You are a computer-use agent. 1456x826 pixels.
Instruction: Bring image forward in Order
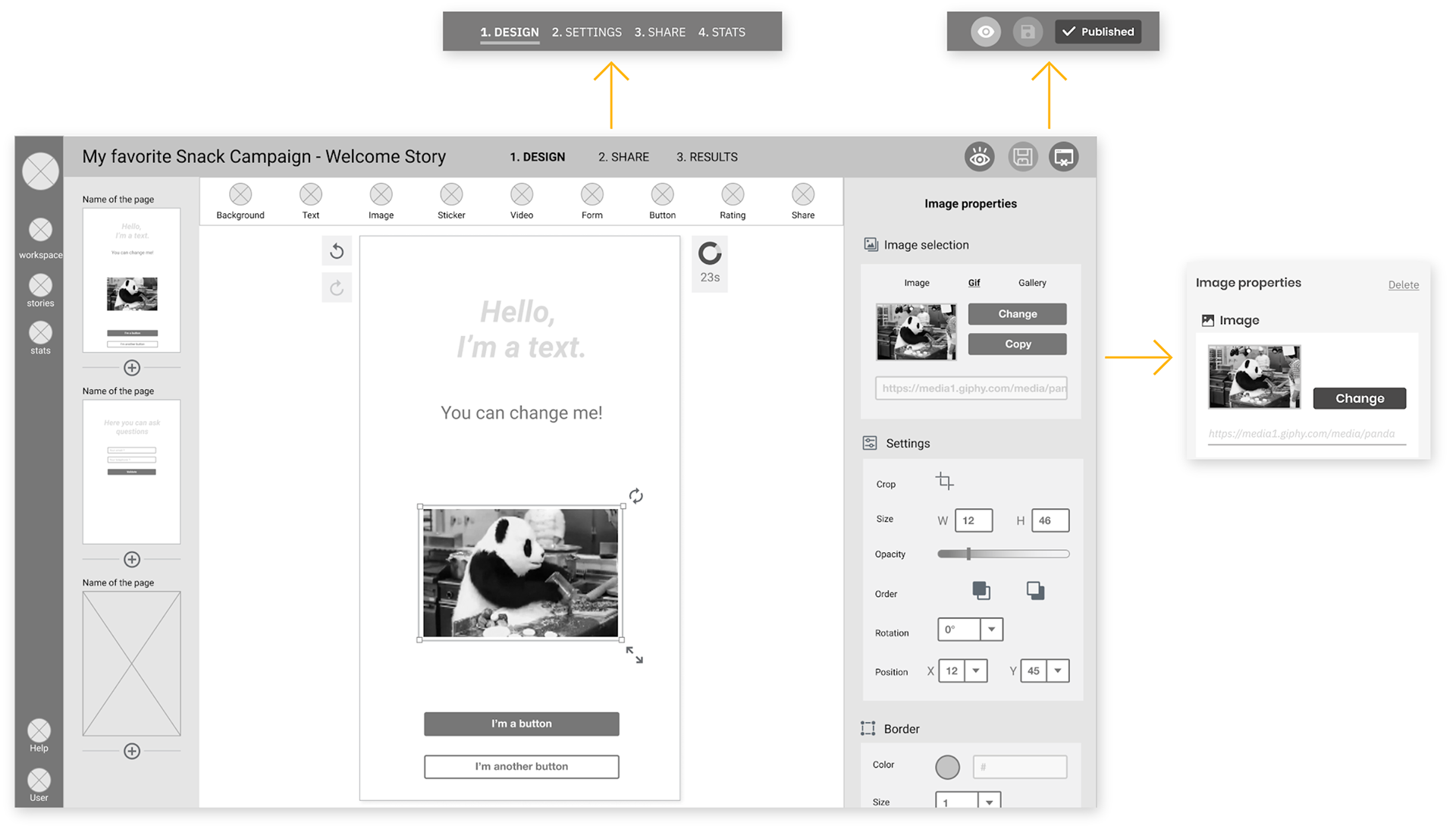981,591
